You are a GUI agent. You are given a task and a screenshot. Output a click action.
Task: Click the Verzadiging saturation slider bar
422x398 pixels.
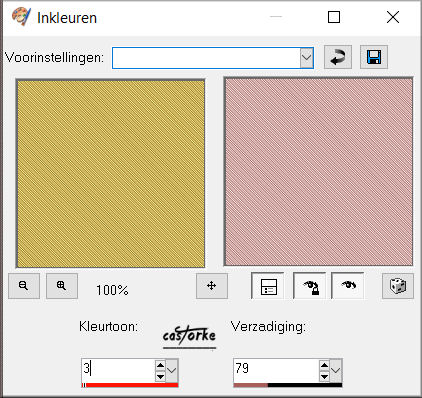(x=288, y=385)
